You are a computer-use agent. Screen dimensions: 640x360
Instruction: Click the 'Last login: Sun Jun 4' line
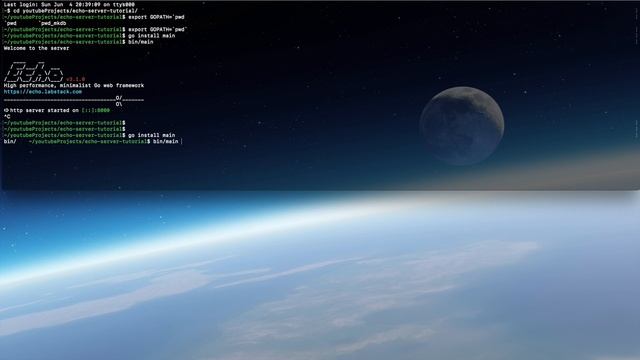69,4
